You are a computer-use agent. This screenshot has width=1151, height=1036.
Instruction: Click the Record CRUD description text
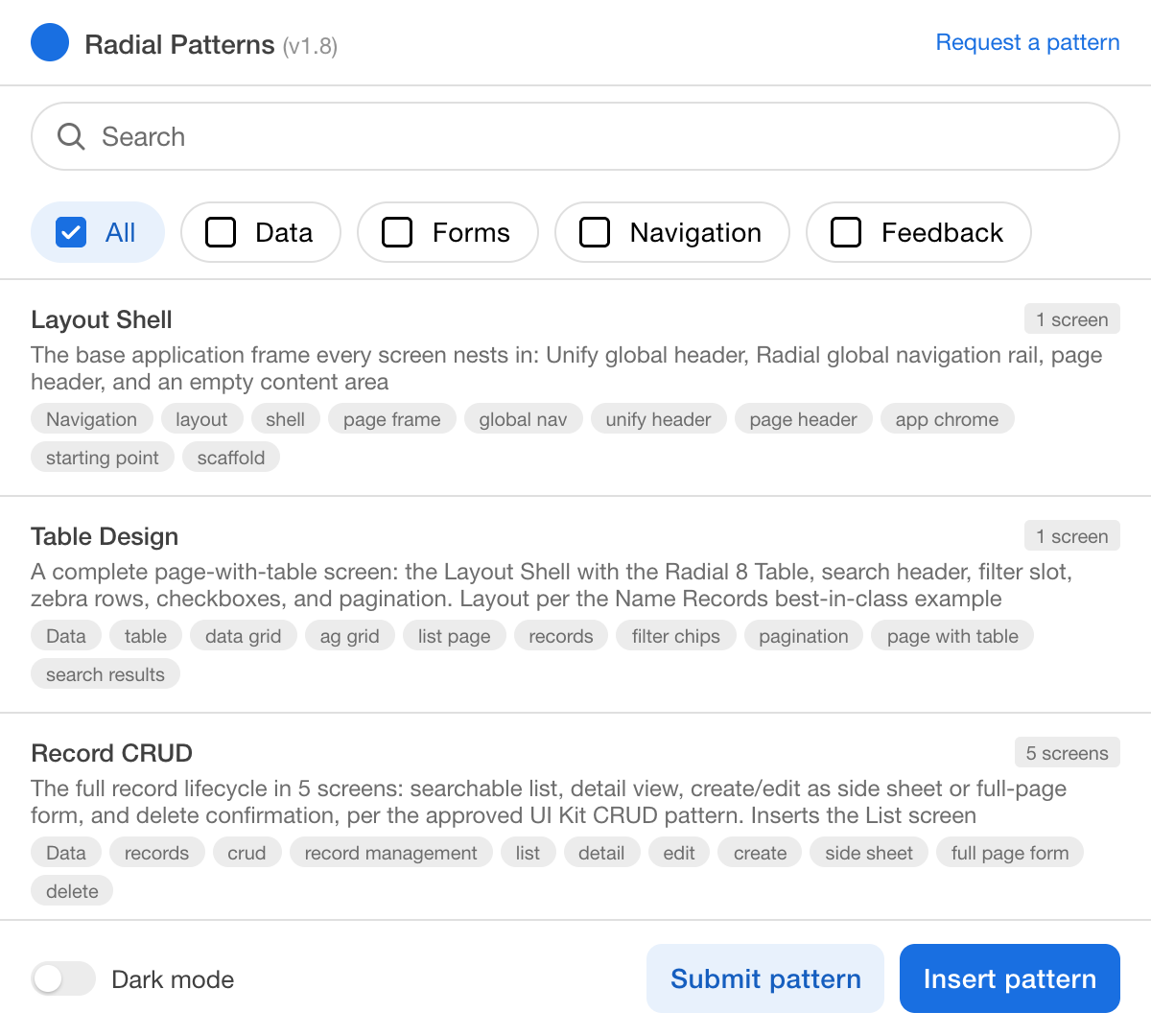pyautogui.click(x=549, y=802)
